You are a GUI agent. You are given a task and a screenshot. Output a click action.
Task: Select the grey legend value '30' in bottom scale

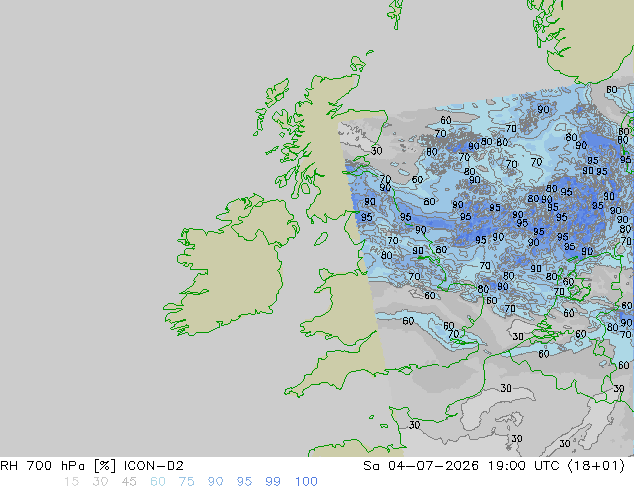[x=100, y=482]
